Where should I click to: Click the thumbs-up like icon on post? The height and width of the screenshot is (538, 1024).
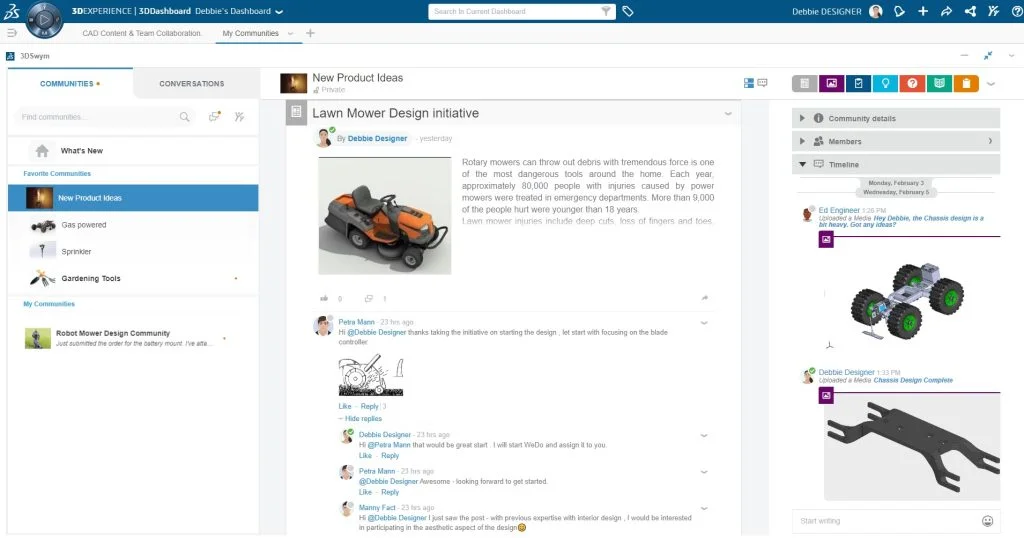coord(324,298)
